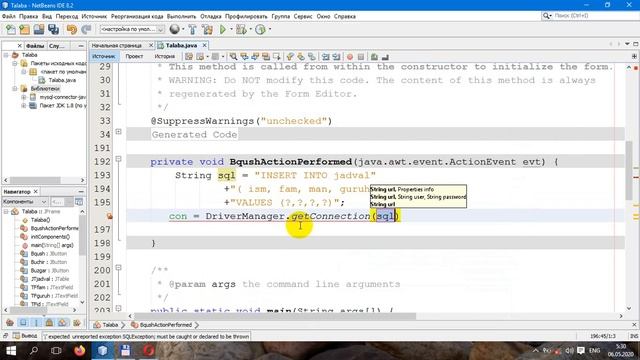The height and width of the screenshot is (360, 640).
Task: Open the Реорганизация кода menu
Action: pyautogui.click(x=137, y=16)
